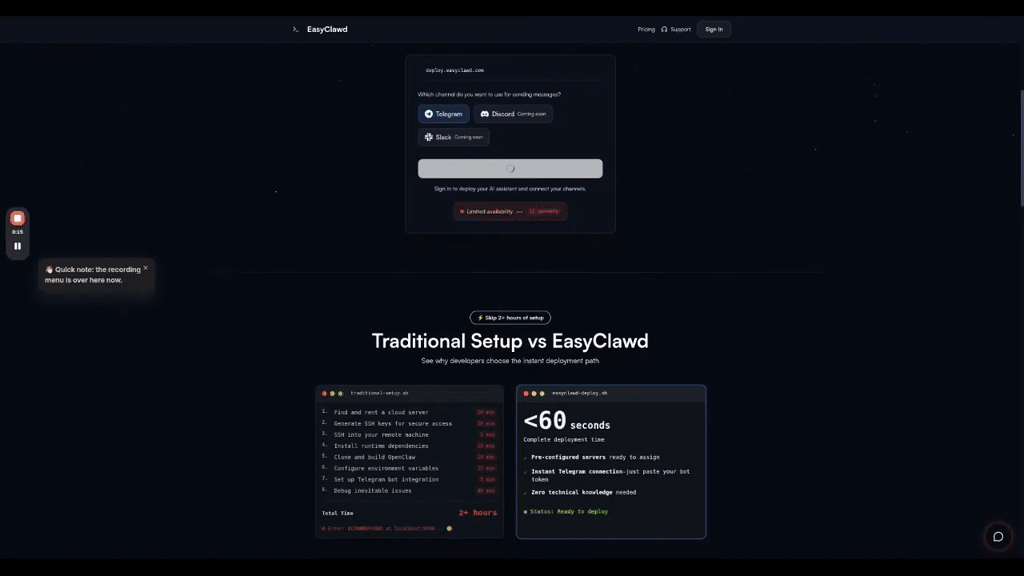Click the gray loading deploy button
Viewport: 1024px width, 576px height.
click(x=510, y=168)
